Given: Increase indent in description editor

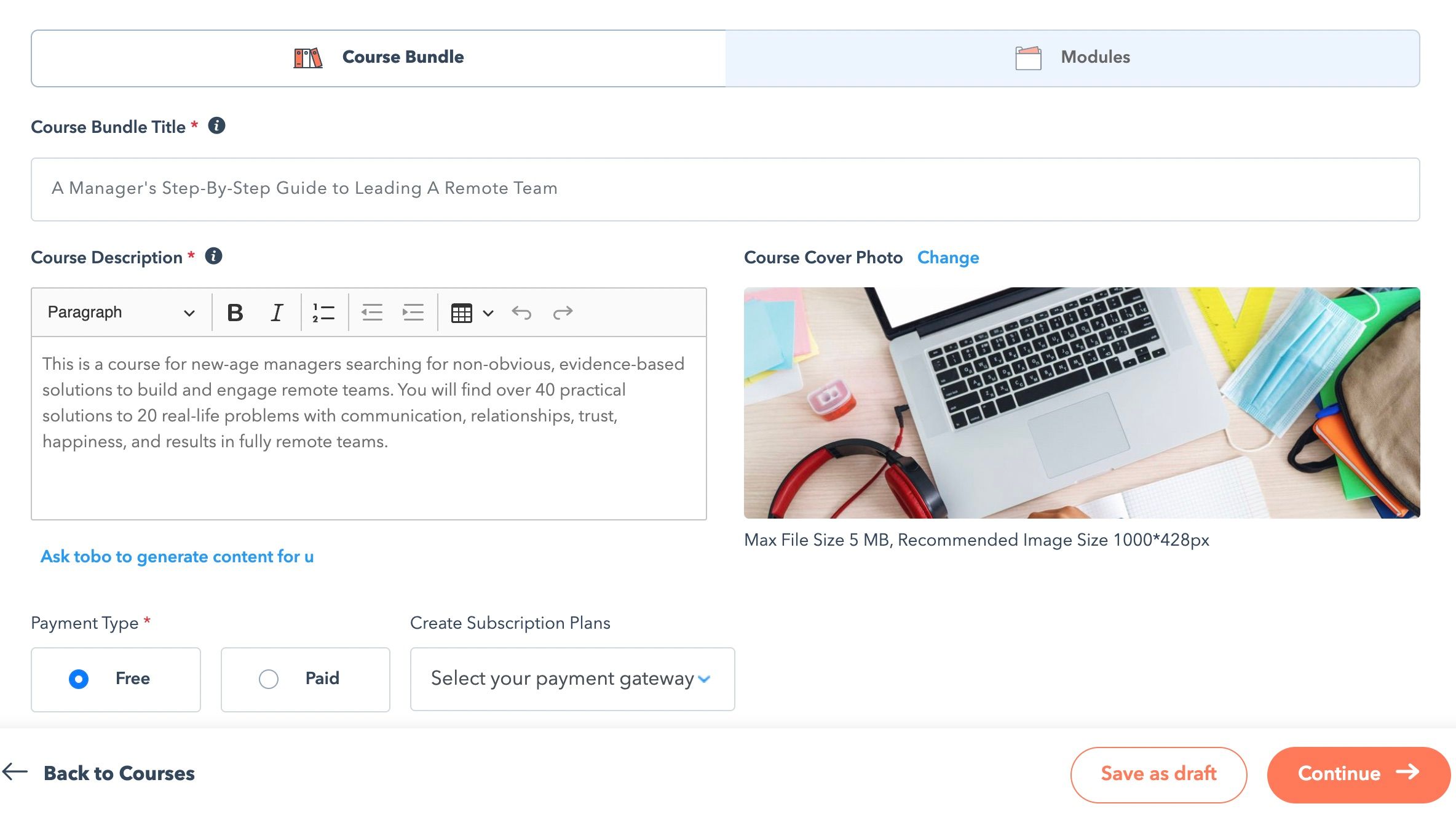Looking at the screenshot, I should [413, 313].
